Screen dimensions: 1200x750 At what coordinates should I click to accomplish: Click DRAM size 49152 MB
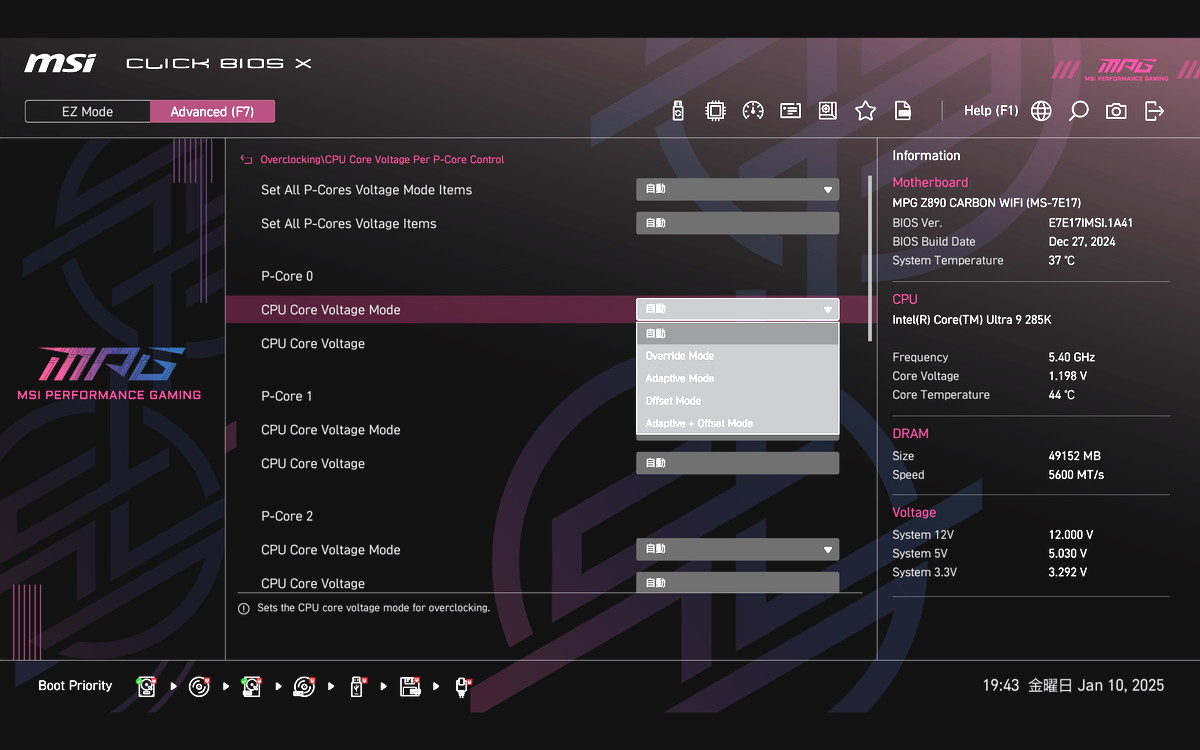(x=1074, y=456)
